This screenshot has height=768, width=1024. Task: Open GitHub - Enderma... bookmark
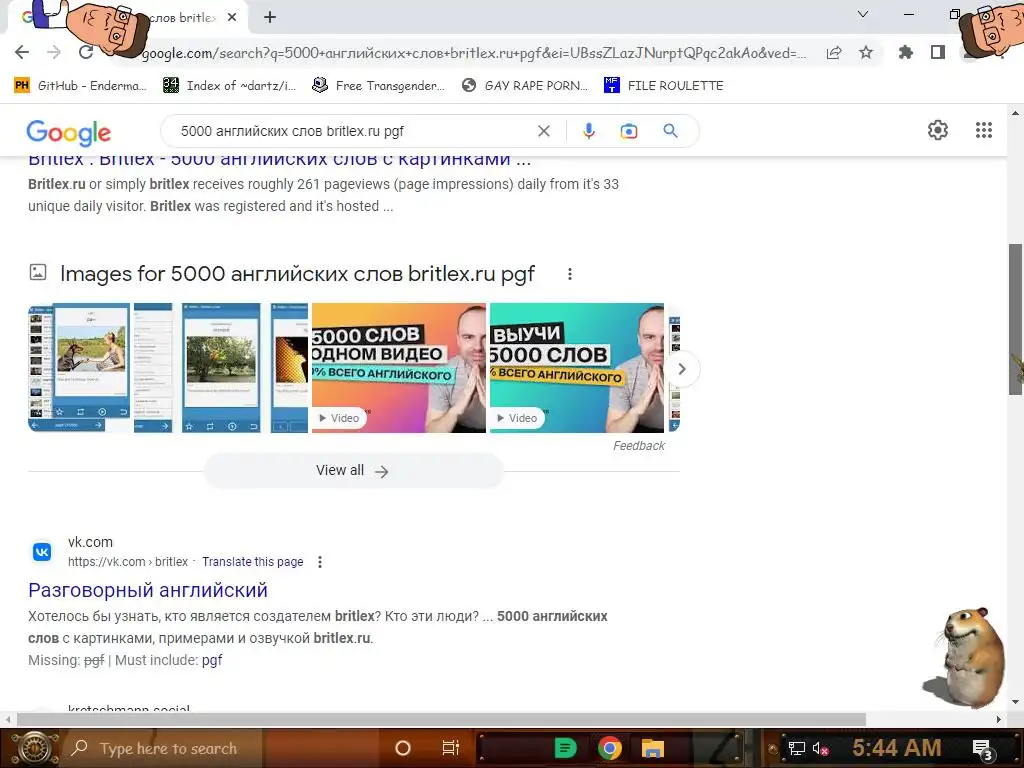pos(80,86)
